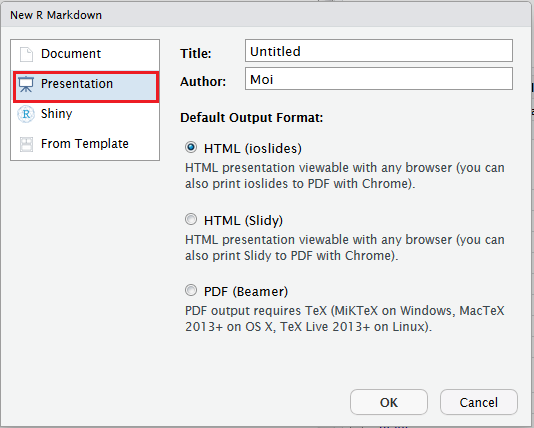Click the PDF (Beamer) label text
Image resolution: width=534 pixels, height=428 pixels.
[x=246, y=291]
